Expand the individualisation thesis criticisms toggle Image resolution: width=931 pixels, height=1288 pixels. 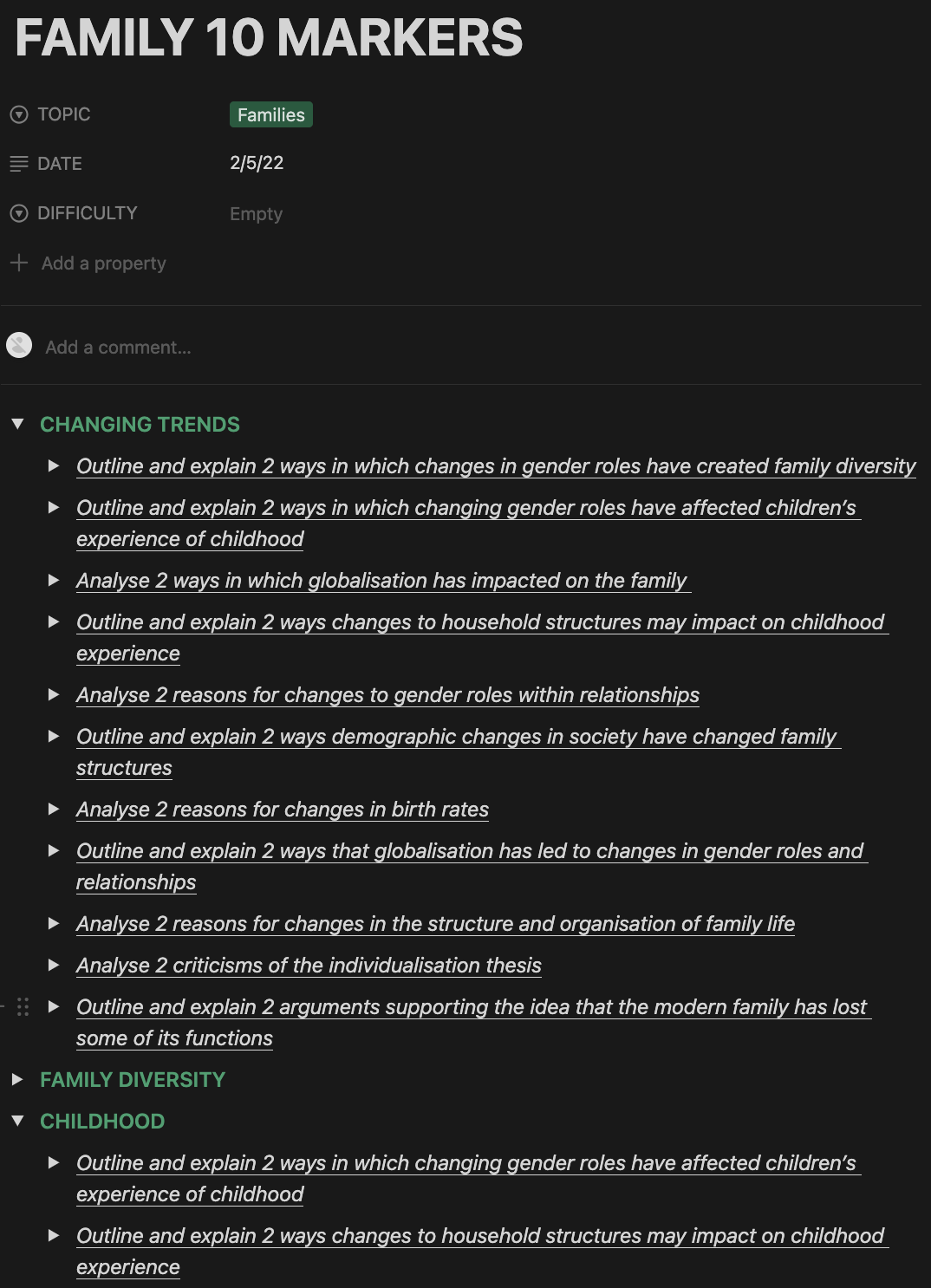point(54,965)
